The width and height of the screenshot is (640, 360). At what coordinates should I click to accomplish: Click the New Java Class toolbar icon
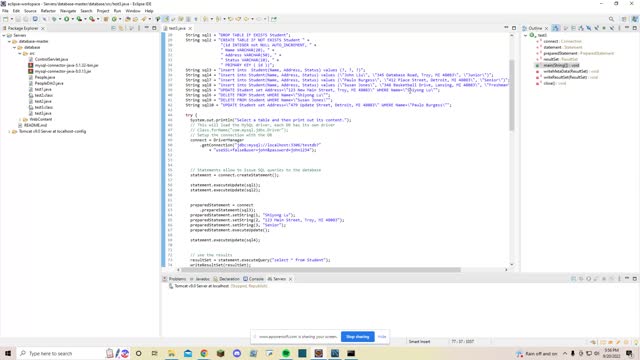pyautogui.click(x=114, y=19)
